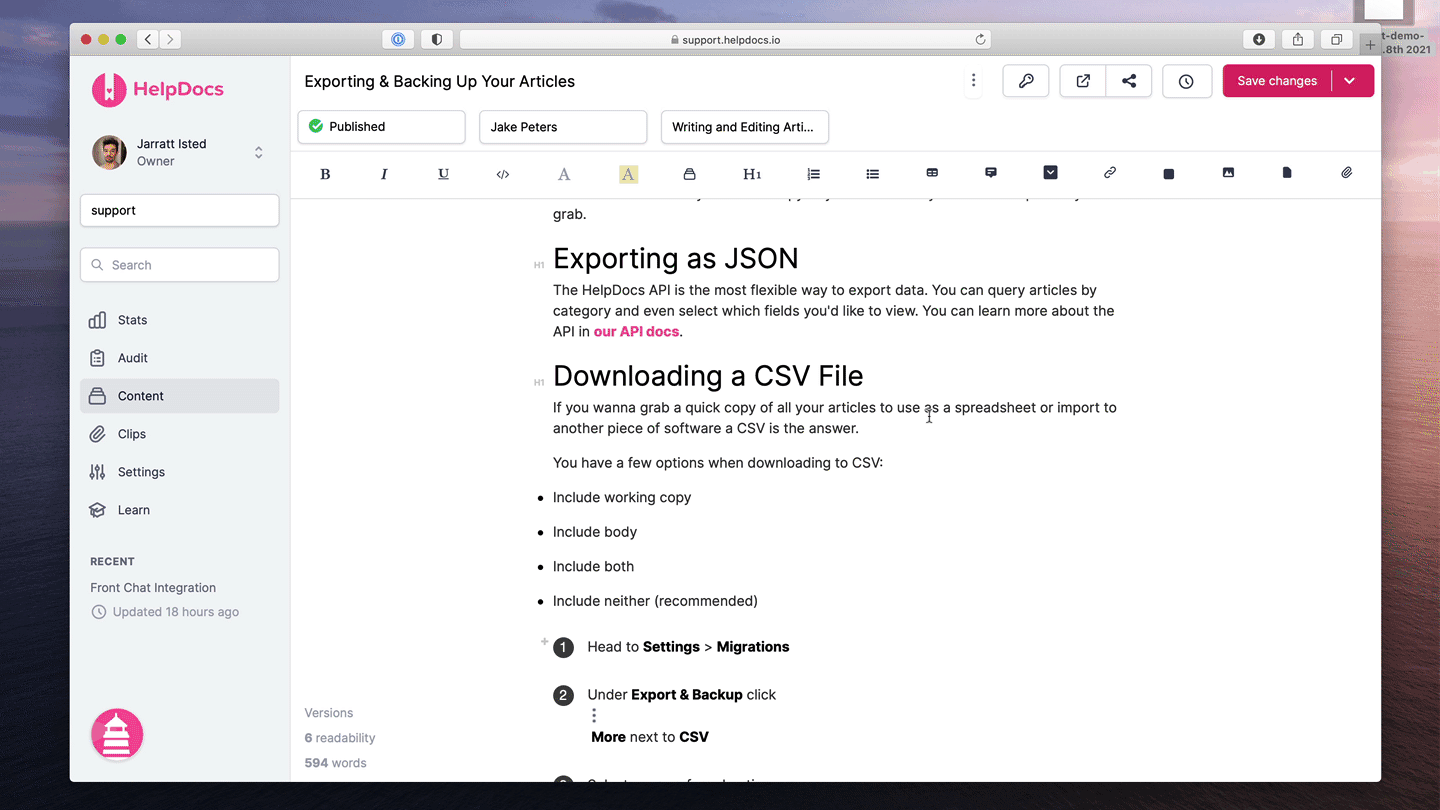Apply underline formatting
Viewport: 1440px width, 810px height.
[443, 174]
